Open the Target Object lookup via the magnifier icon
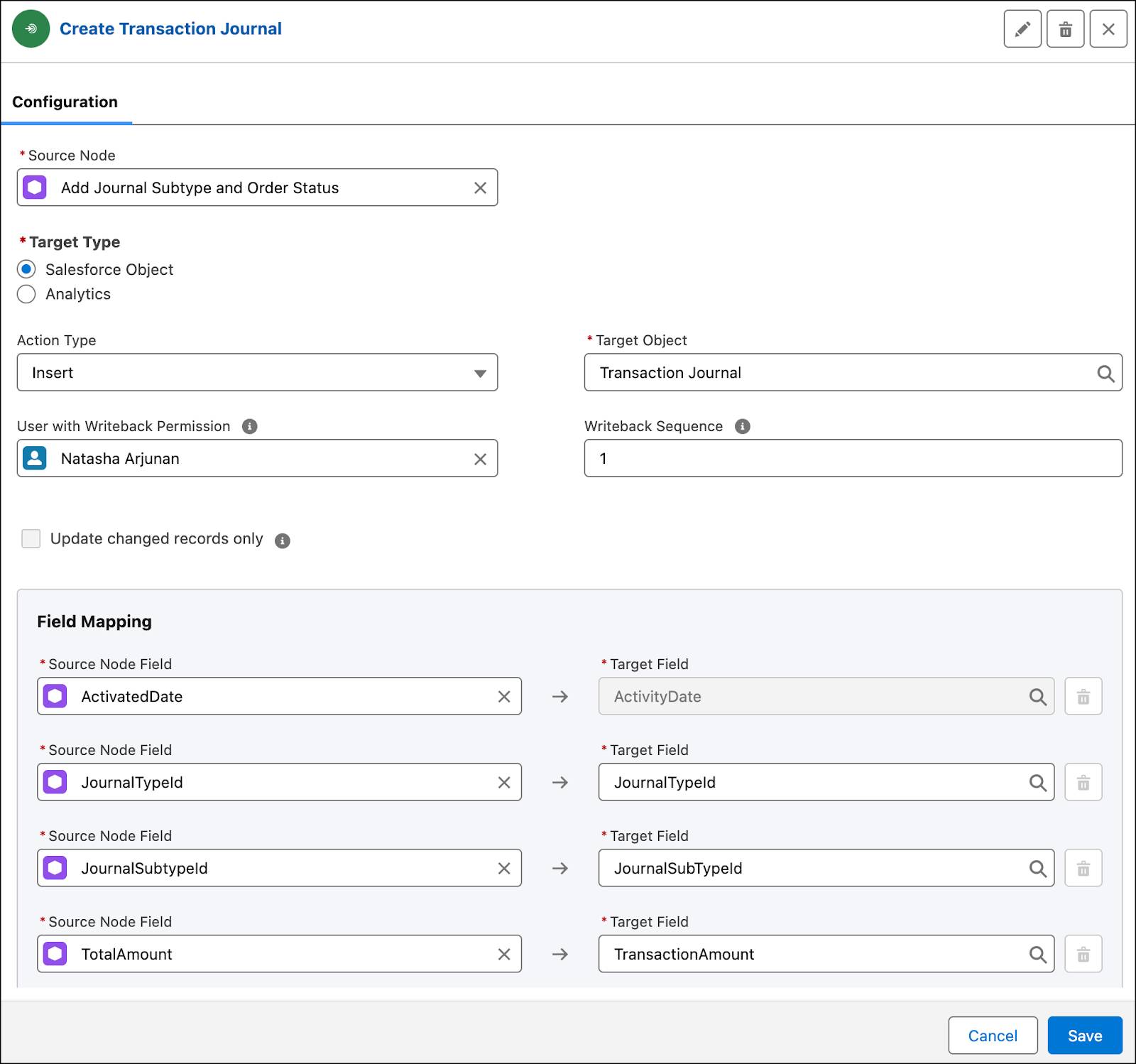Screen dimensions: 1136x1064 (1105, 372)
